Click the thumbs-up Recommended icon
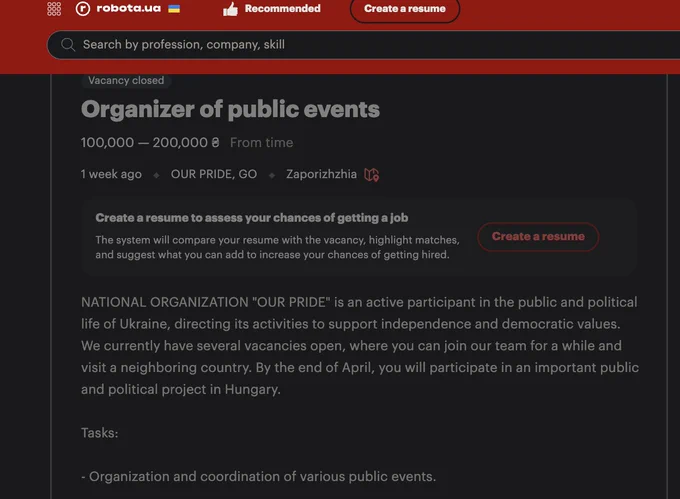 (x=230, y=9)
